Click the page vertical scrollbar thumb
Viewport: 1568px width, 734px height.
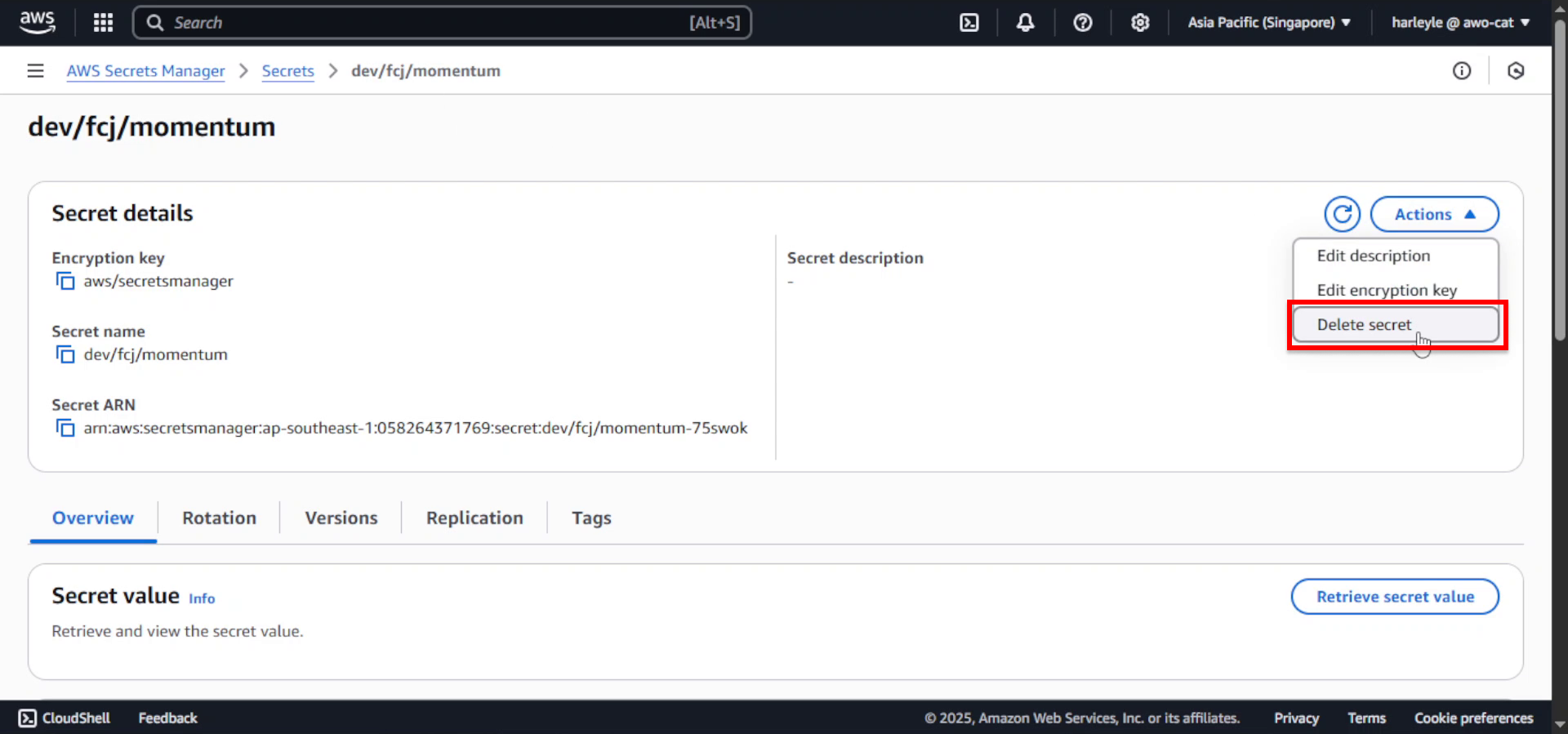point(1560,180)
